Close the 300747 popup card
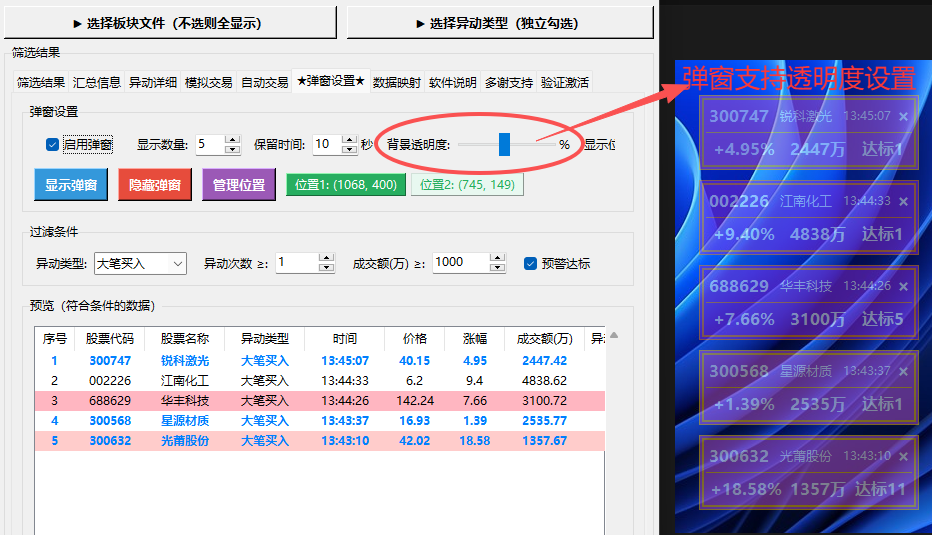The width and height of the screenshot is (932, 535). coord(903,117)
